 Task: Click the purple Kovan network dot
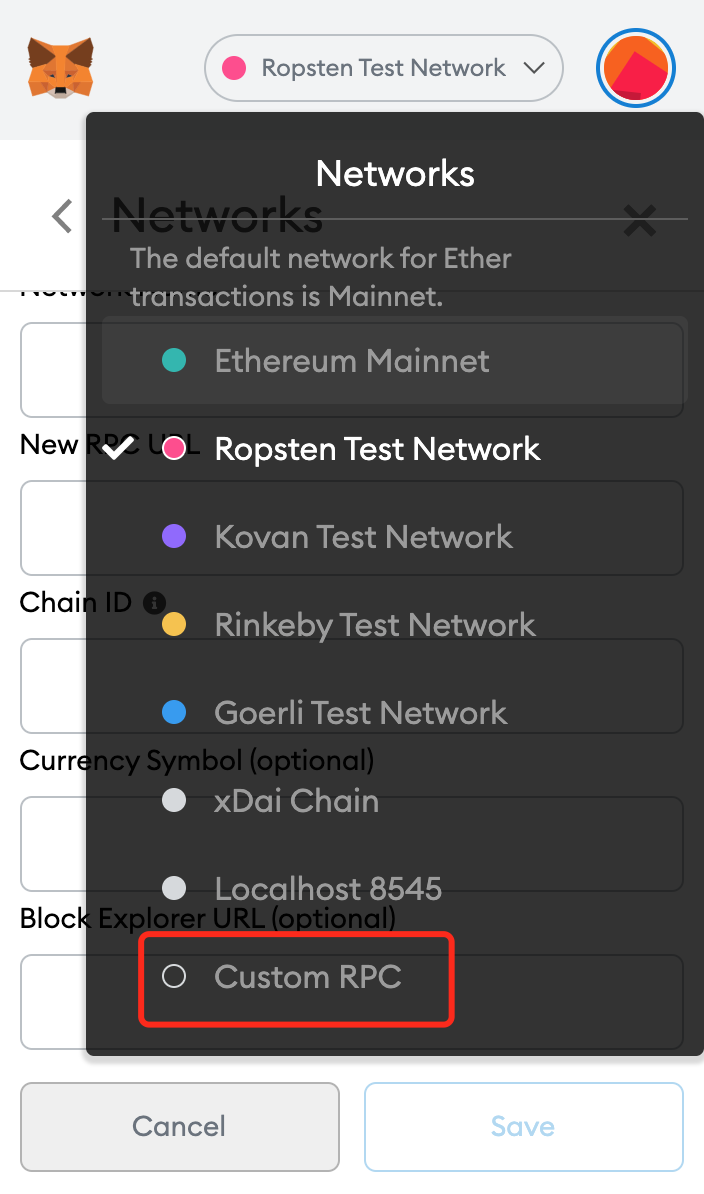pos(174,536)
